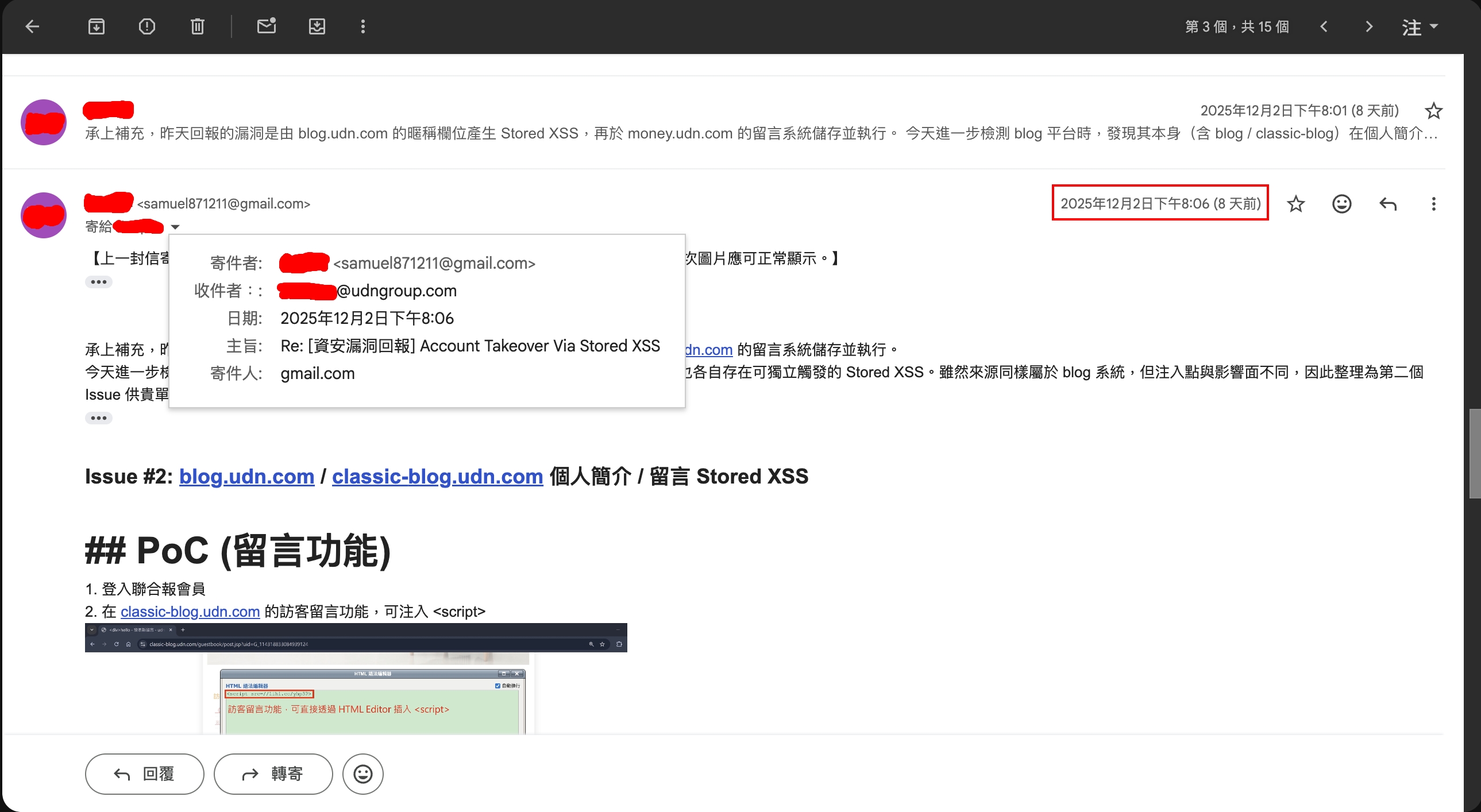Click the 8:06 message timestamp
The image size is (1481, 812).
[1160, 203]
